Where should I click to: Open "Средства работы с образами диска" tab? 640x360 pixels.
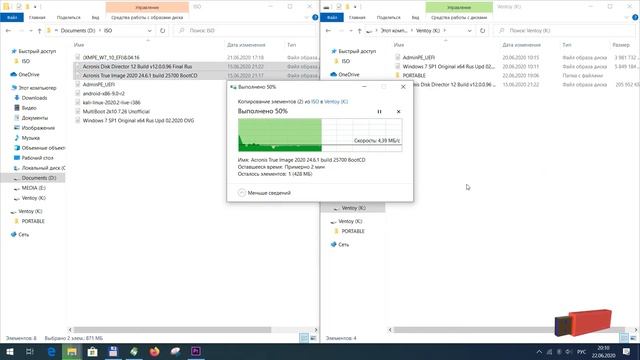[x=147, y=18]
